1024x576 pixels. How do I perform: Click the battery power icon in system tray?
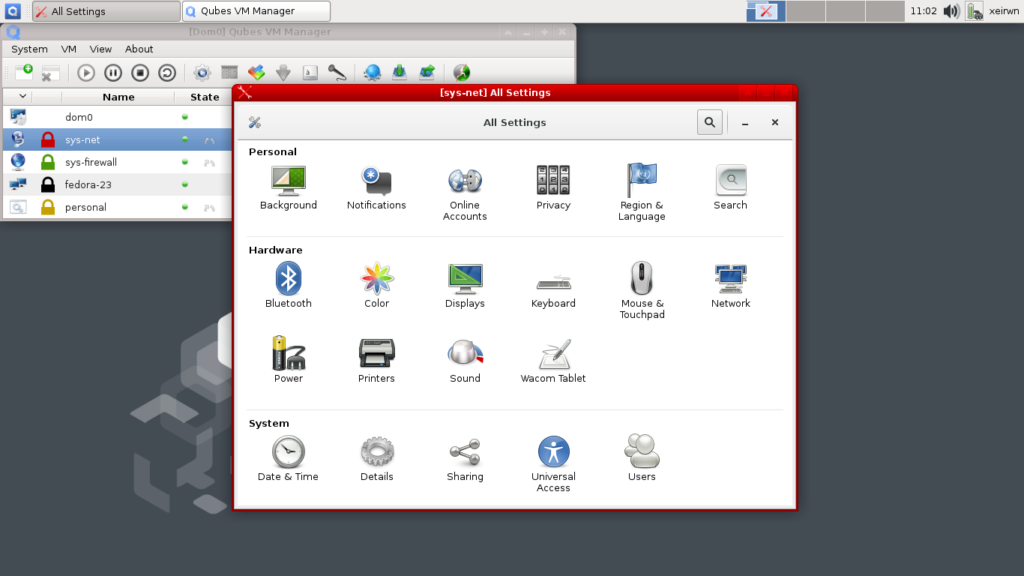(x=974, y=11)
